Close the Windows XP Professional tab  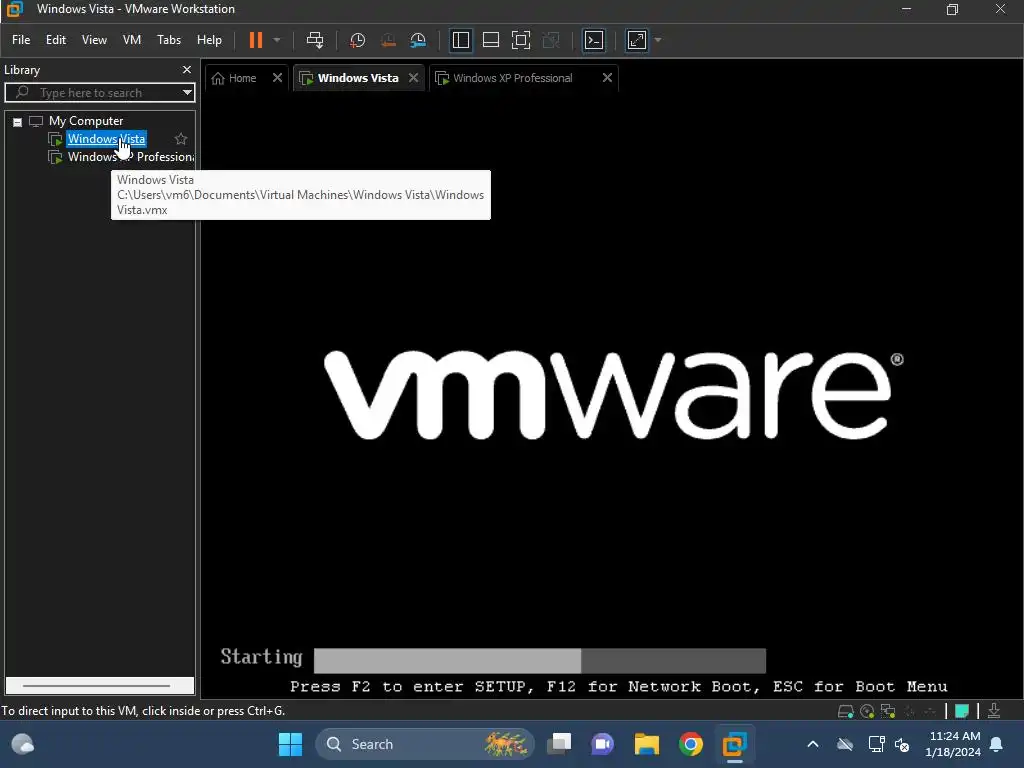pos(607,78)
